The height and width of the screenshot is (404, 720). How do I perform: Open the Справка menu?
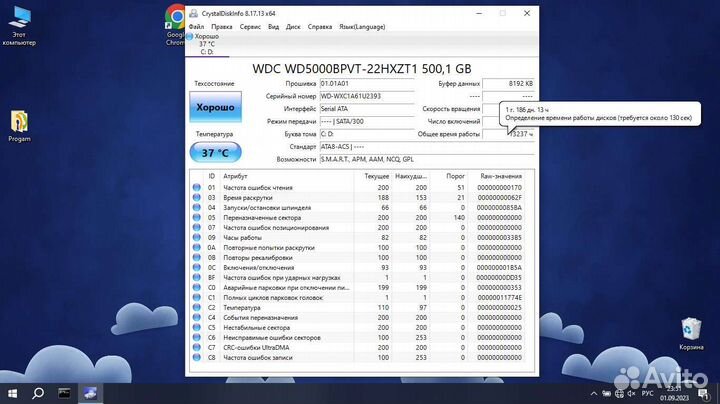(320, 27)
